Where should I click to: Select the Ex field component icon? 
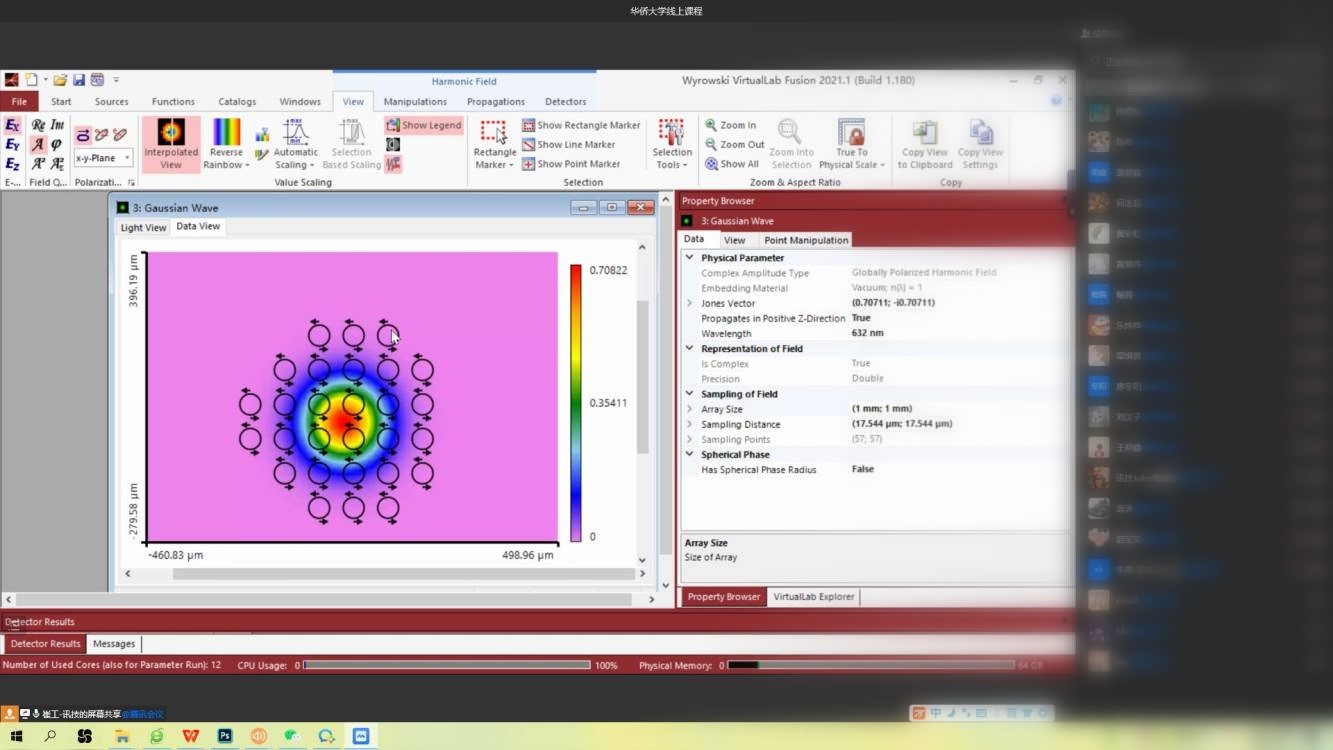click(x=12, y=125)
